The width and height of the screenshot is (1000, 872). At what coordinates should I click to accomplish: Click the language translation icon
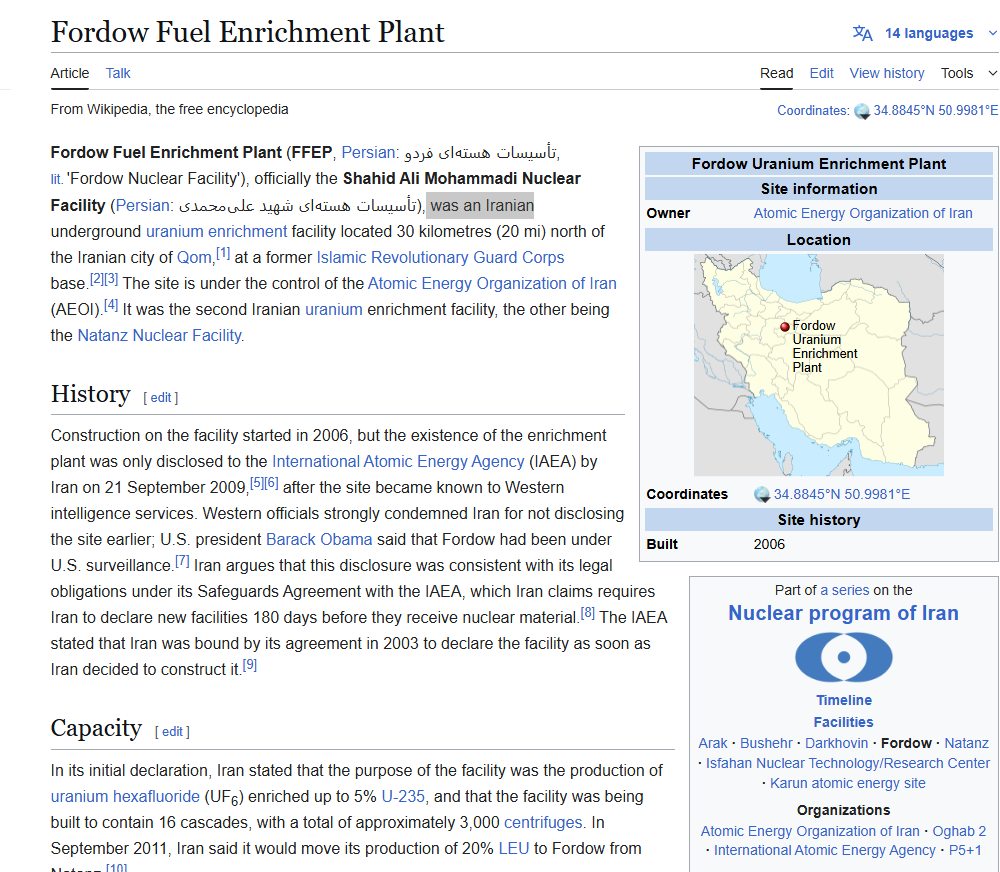click(x=862, y=33)
